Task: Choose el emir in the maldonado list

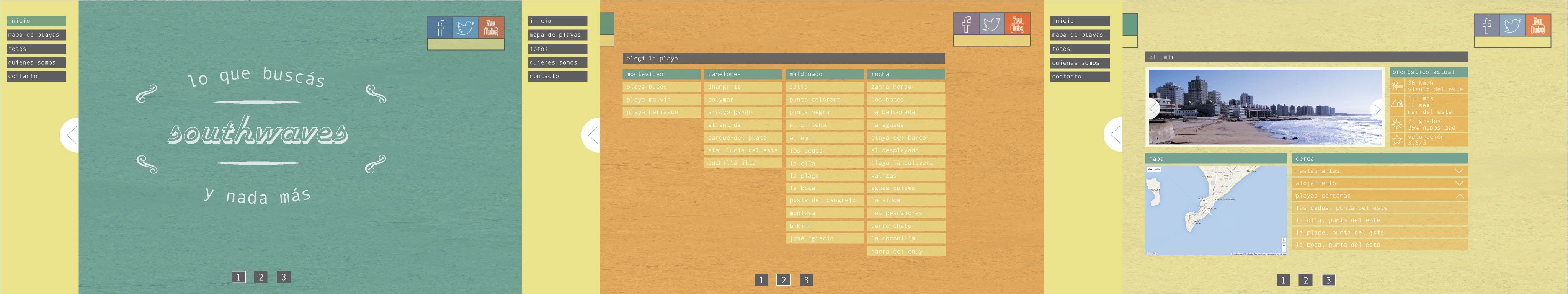Action: (x=824, y=138)
